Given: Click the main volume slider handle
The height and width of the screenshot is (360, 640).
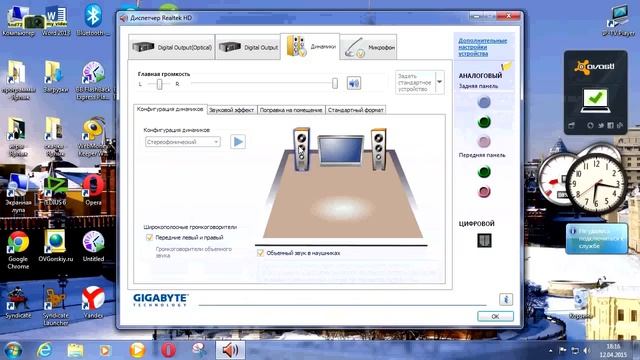Looking at the screenshot, I should pyautogui.click(x=335, y=83).
